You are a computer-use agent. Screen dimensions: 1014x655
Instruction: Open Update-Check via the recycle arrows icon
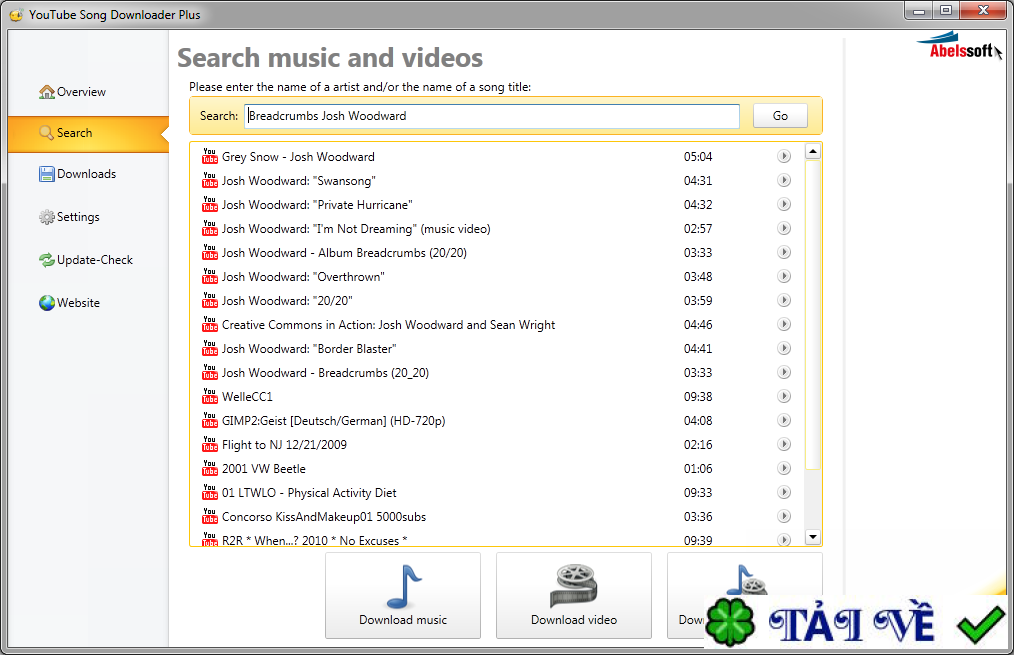45,259
